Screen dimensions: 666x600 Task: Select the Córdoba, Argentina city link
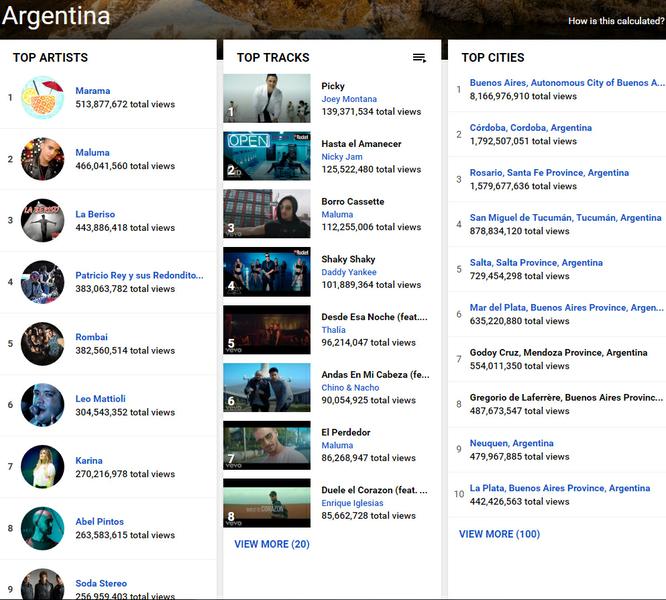(530, 128)
